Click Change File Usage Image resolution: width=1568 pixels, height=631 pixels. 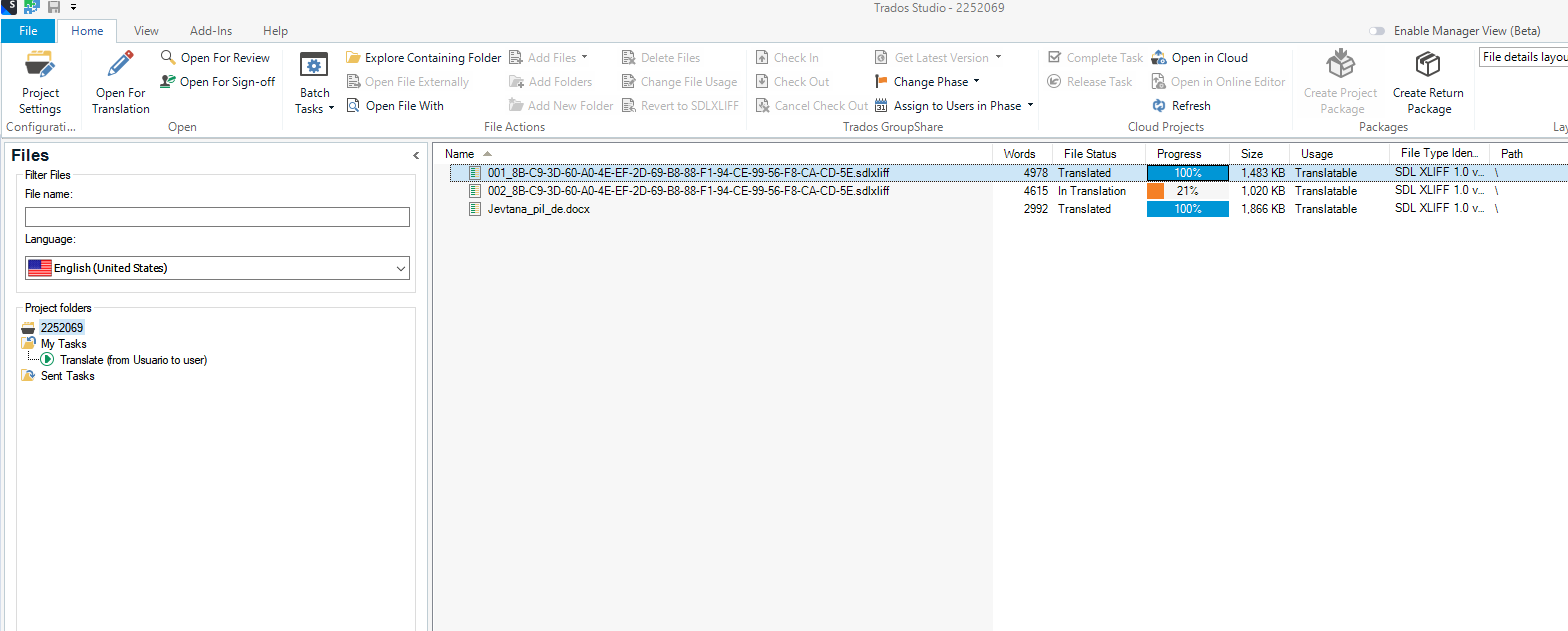coord(679,82)
